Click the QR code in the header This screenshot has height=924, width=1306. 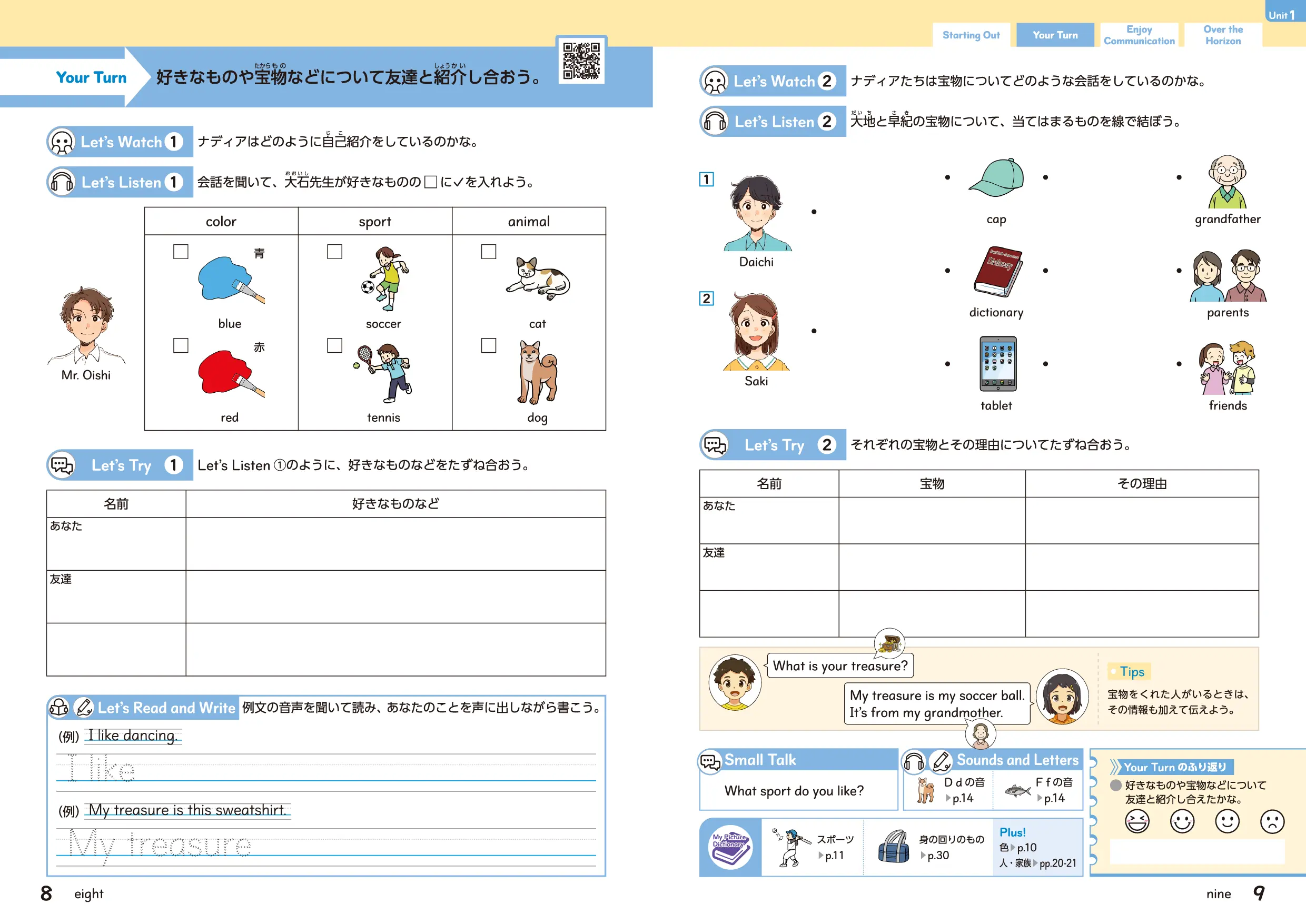581,61
